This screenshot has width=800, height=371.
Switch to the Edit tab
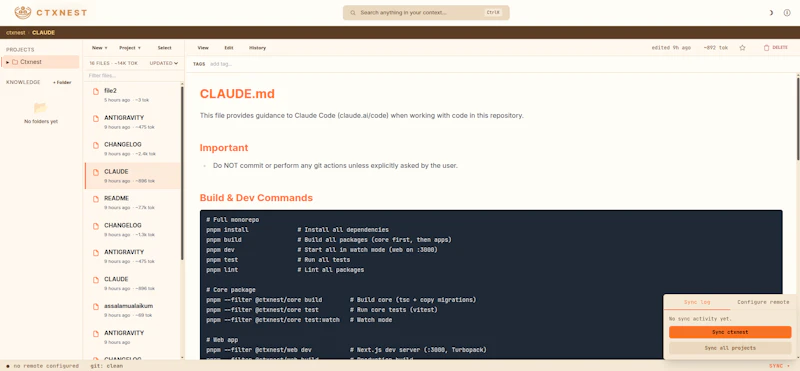(229, 47)
